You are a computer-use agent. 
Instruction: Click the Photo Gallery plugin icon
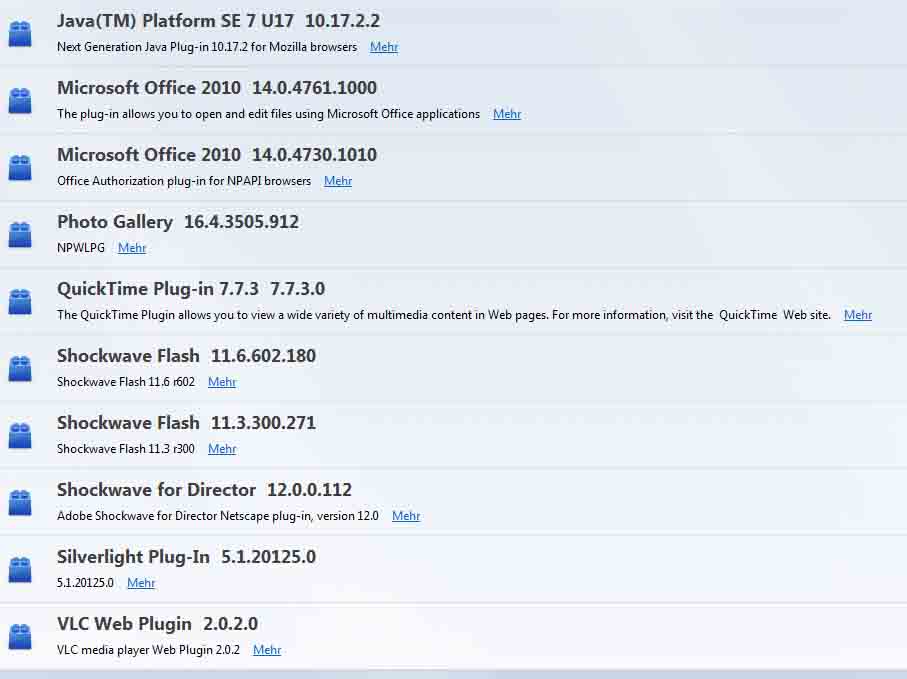click(x=20, y=235)
